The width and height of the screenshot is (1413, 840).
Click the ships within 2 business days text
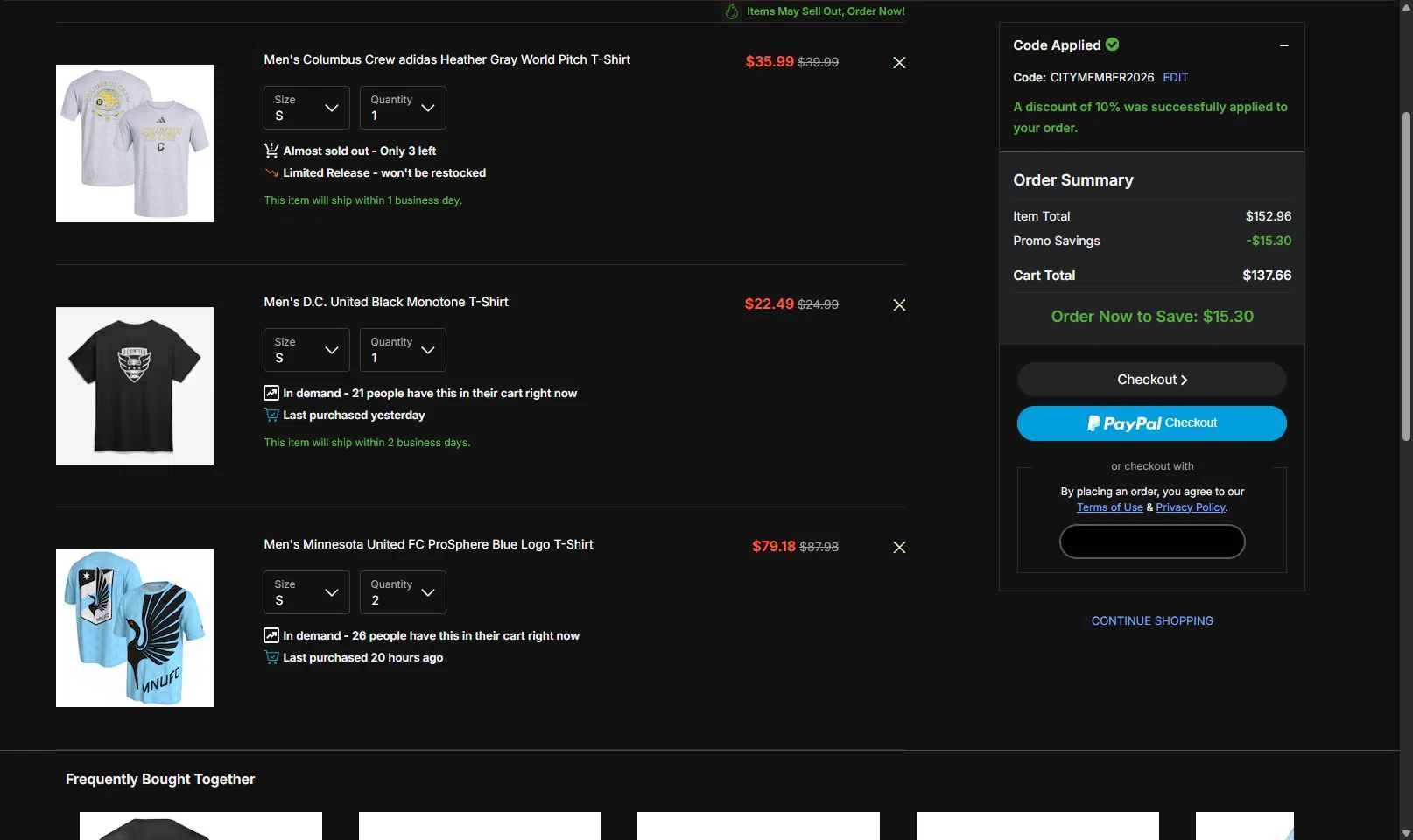click(368, 443)
